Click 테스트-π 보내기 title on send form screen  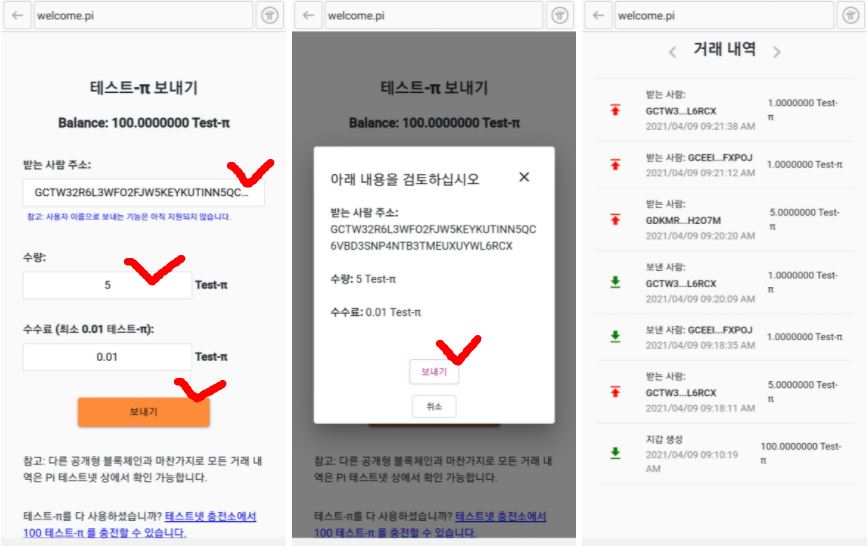point(144,87)
